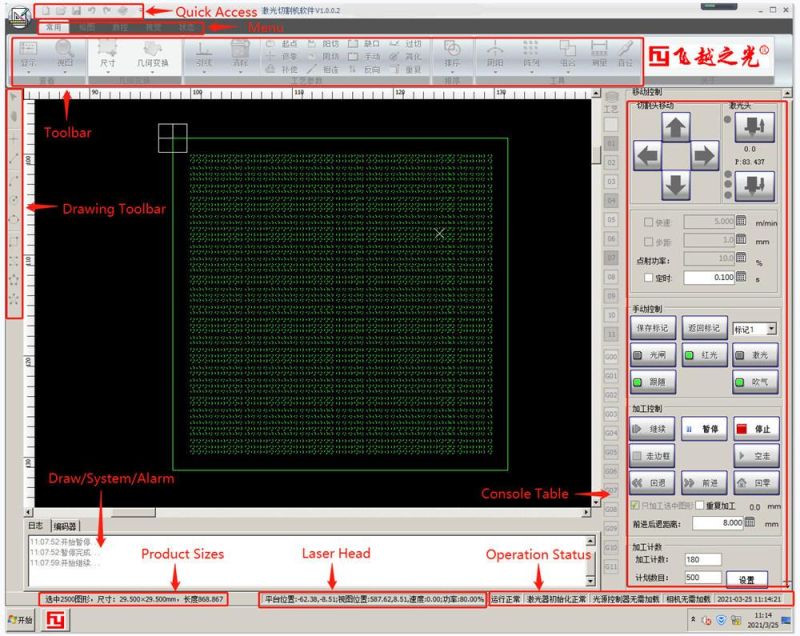Viewport: 800px width, 636px height.
Task: Click the 尺寸 size tool in ribbon
Action: [107, 54]
